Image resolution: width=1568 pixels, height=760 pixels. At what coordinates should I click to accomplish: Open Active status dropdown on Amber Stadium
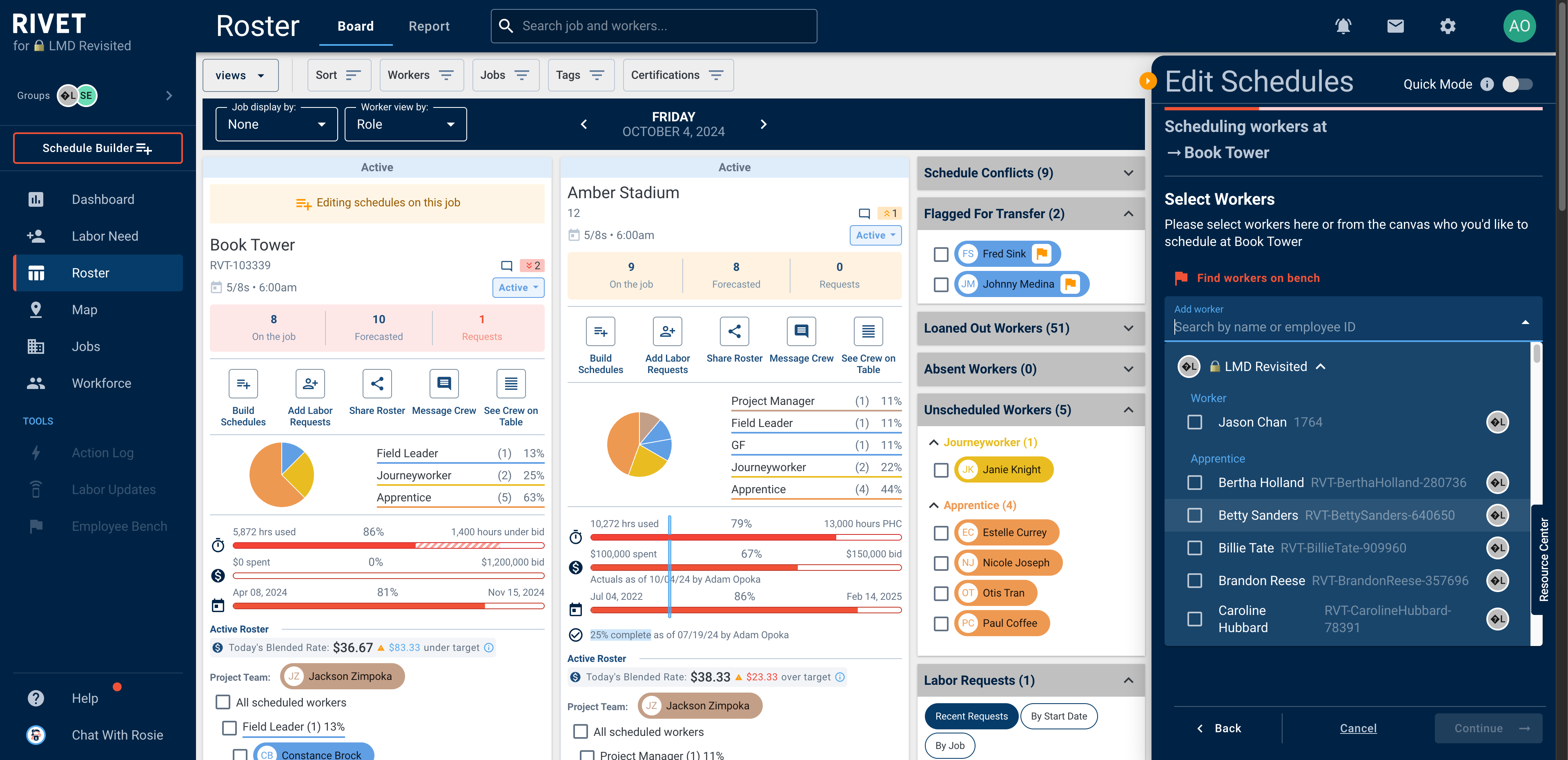[x=875, y=235]
